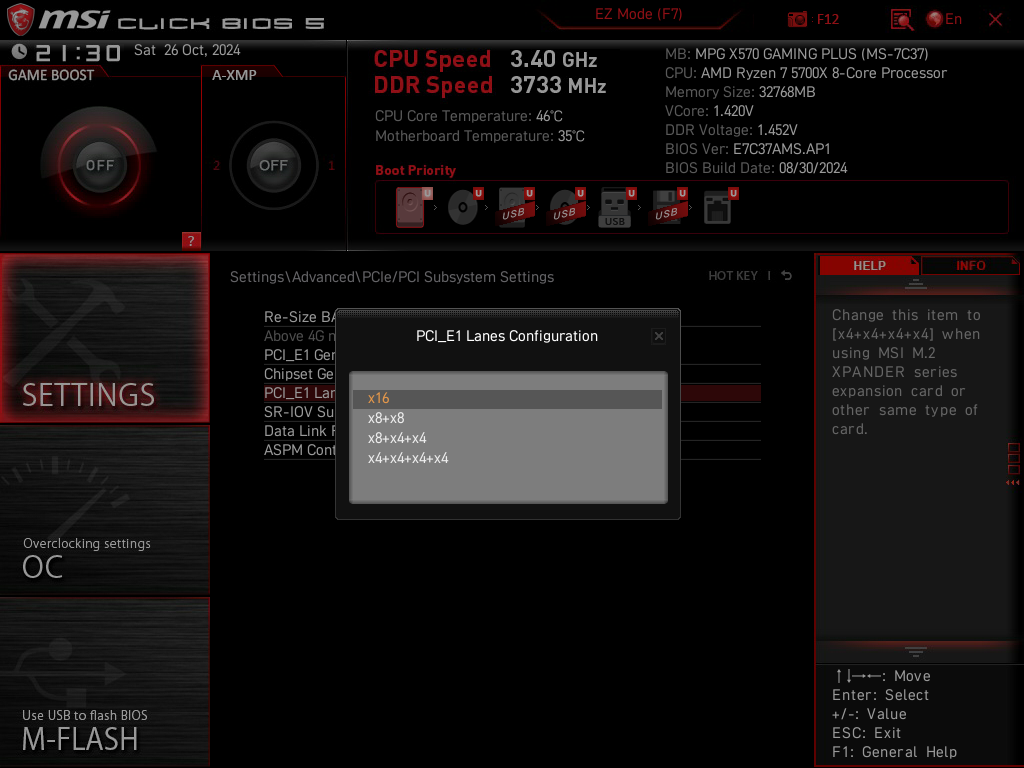
Task: Select the CD/DVD boot priority device
Action: pyautogui.click(x=465, y=207)
